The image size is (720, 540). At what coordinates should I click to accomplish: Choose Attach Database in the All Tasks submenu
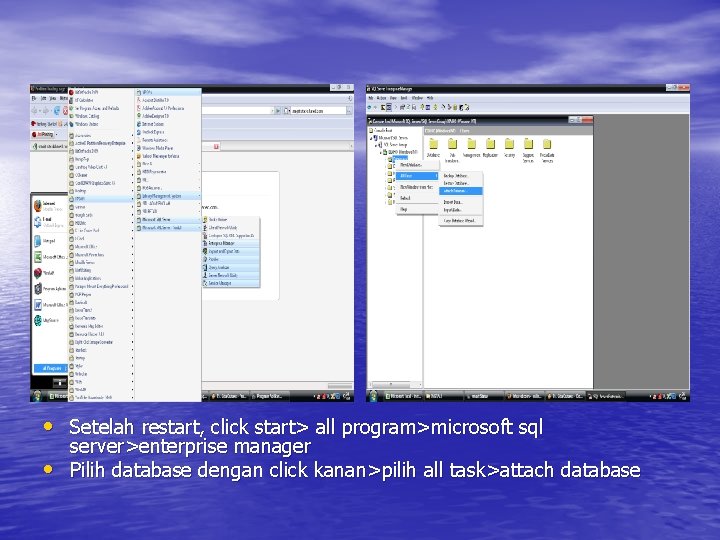click(x=461, y=191)
